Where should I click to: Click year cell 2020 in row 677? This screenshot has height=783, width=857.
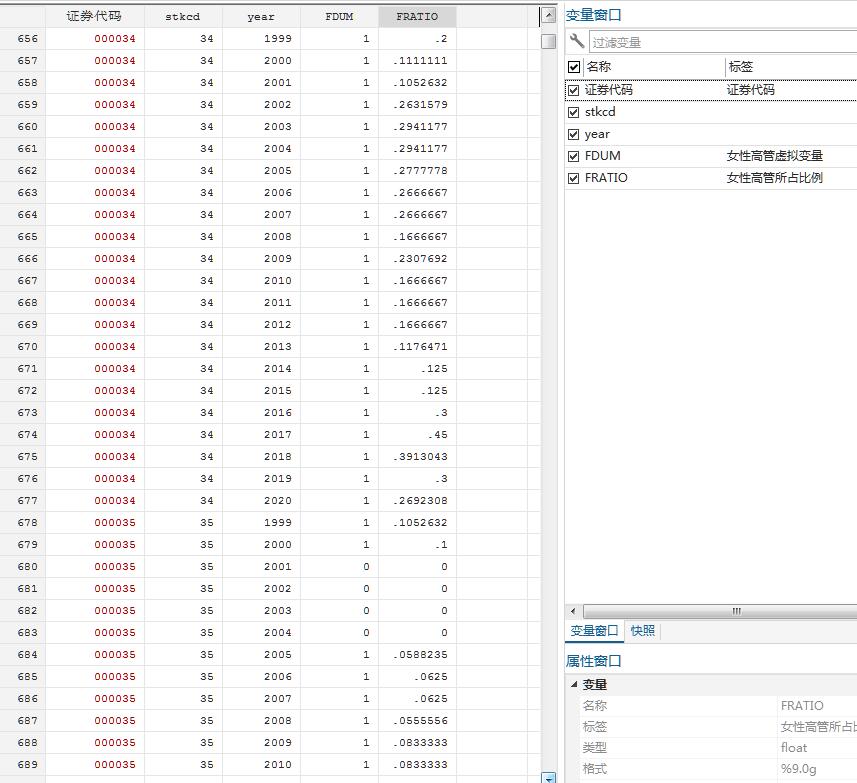(x=261, y=501)
